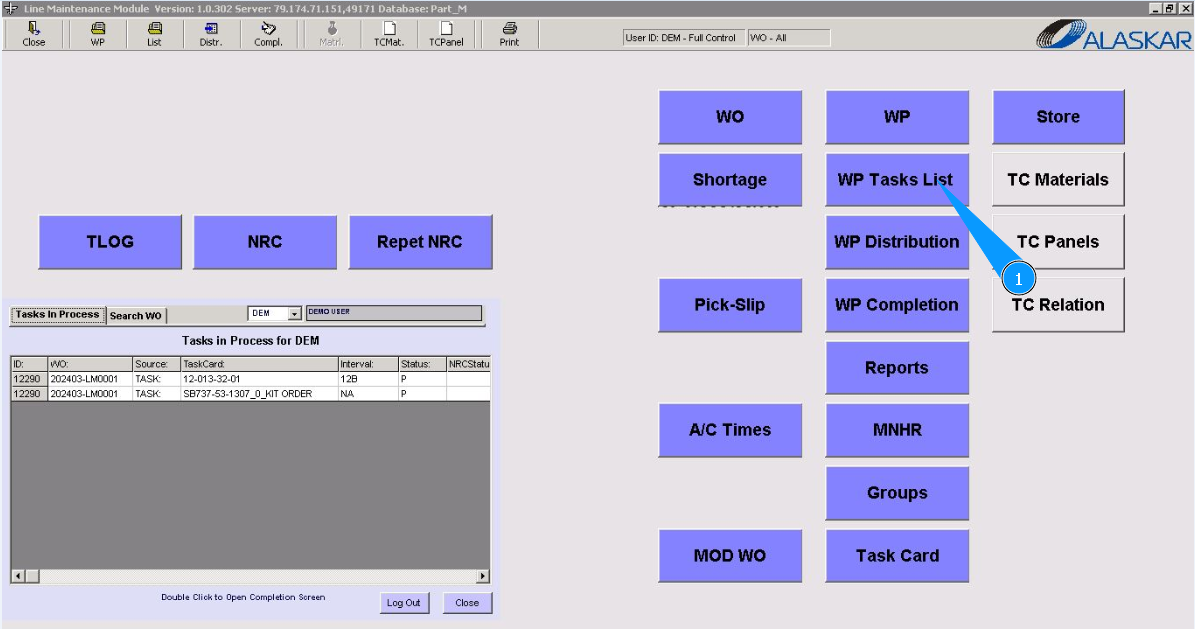Image resolution: width=1195 pixels, height=634 pixels.
Task: Open the Shortage screen
Action: click(730, 180)
